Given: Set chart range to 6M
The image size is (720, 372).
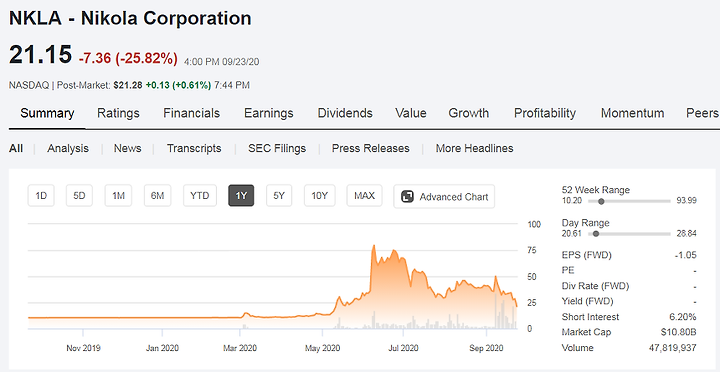Looking at the screenshot, I should (x=157, y=196).
